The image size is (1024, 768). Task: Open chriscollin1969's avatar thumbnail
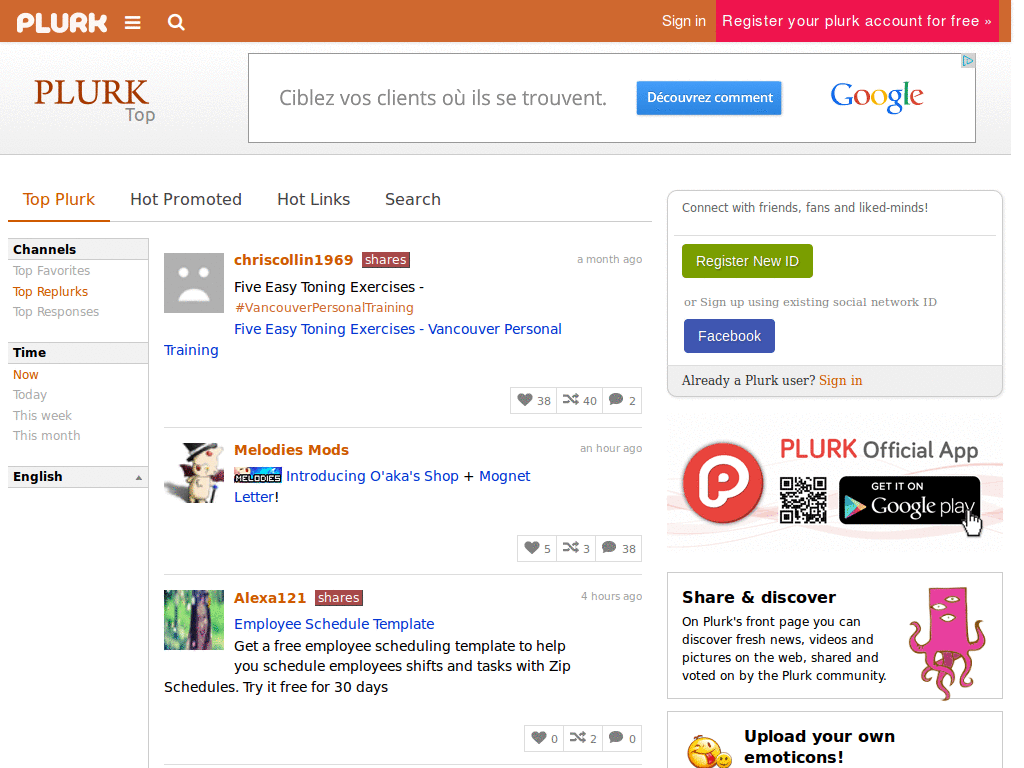pyautogui.click(x=194, y=283)
